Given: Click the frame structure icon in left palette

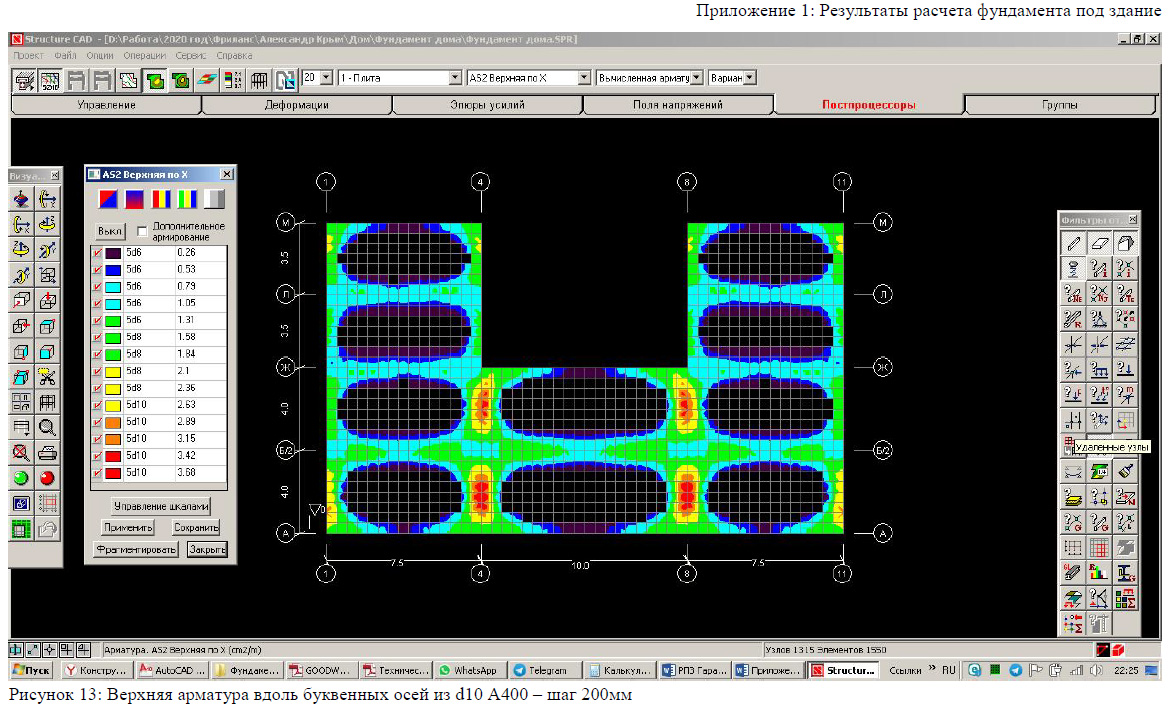Looking at the screenshot, I should [47, 401].
